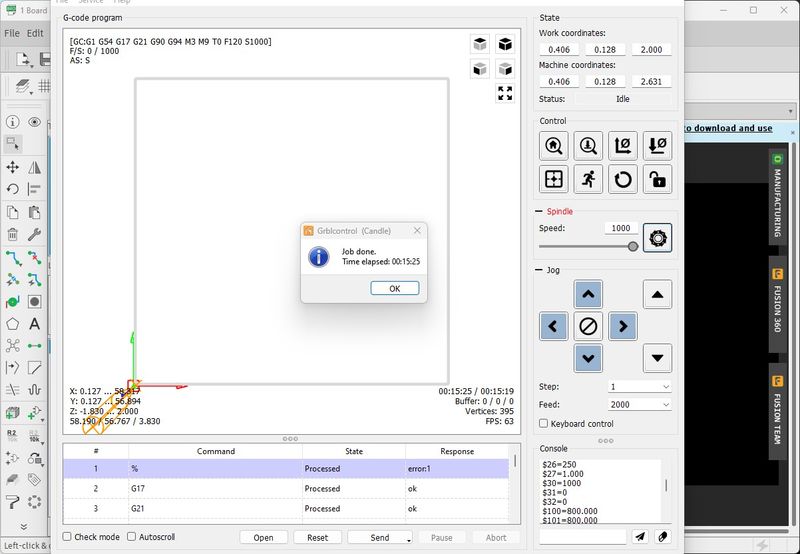Click the Command column header

[215, 451]
